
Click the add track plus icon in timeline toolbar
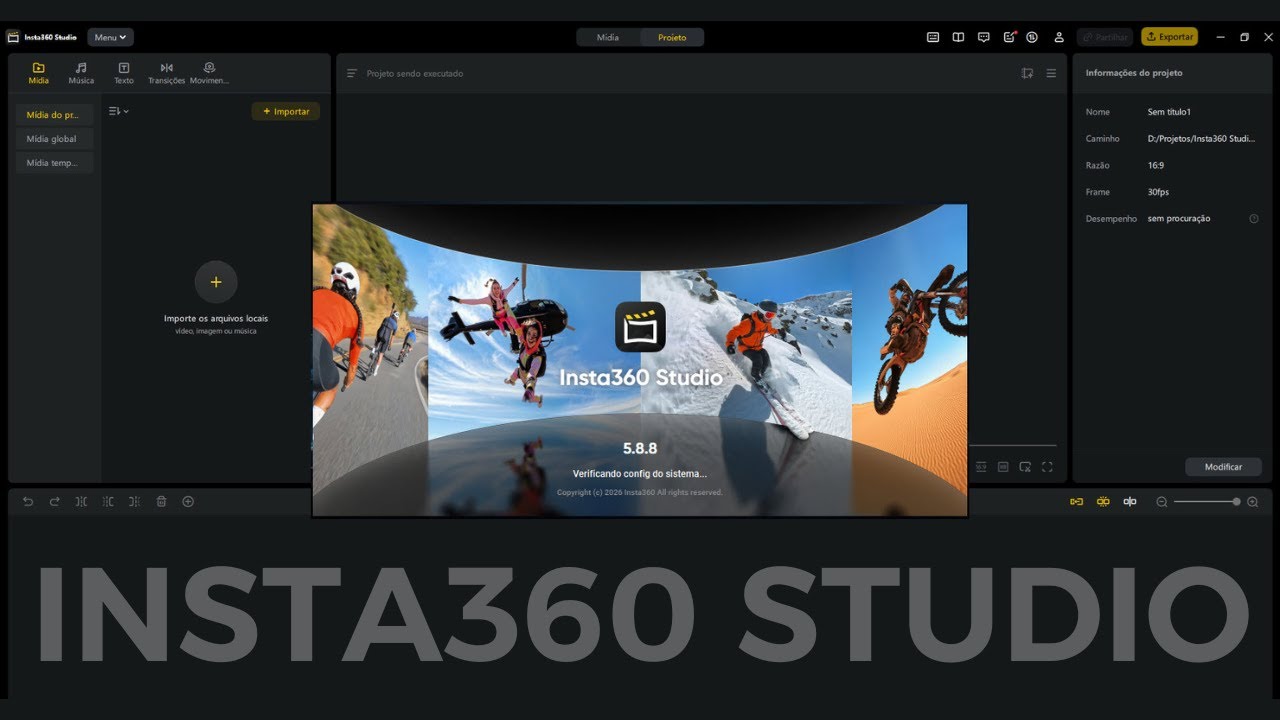click(188, 501)
